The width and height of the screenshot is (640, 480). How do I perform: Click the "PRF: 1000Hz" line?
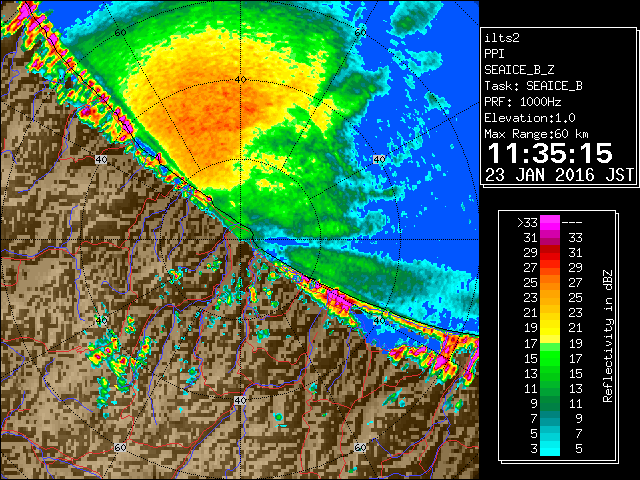[x=523, y=102]
